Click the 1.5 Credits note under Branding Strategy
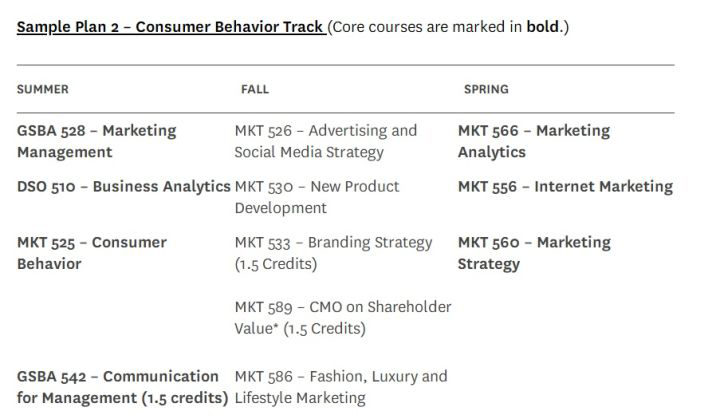The width and height of the screenshot is (720, 419). 276,264
